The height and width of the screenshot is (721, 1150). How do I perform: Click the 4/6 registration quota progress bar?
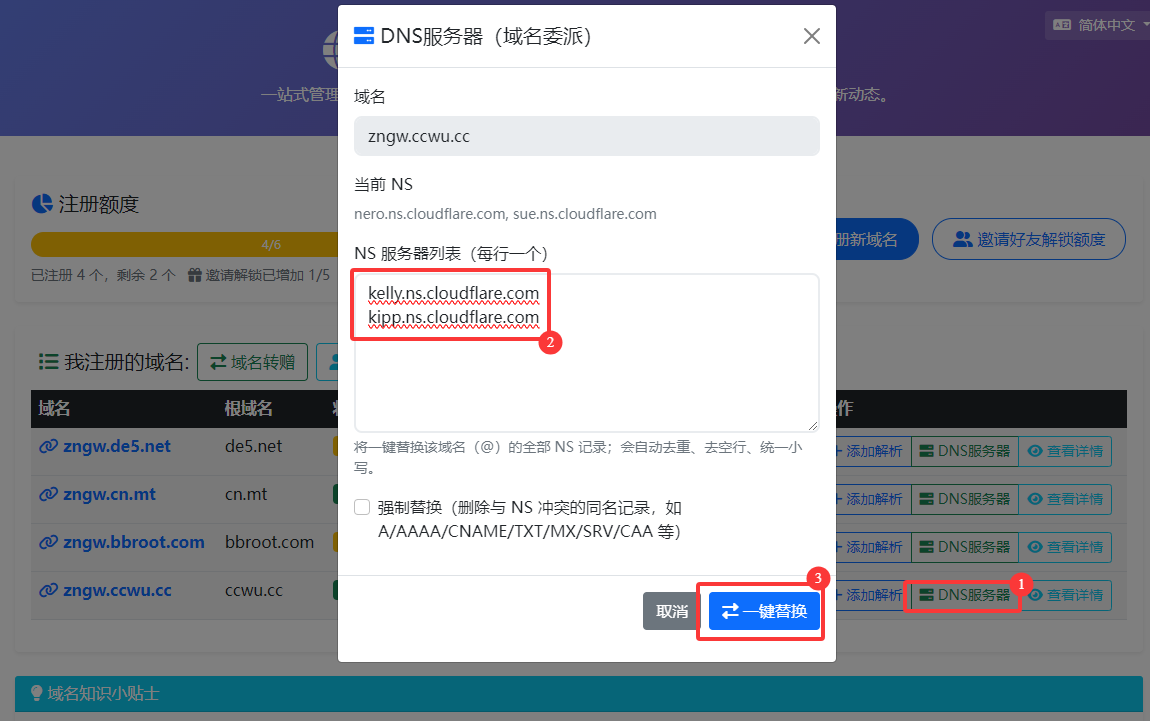[x=185, y=244]
